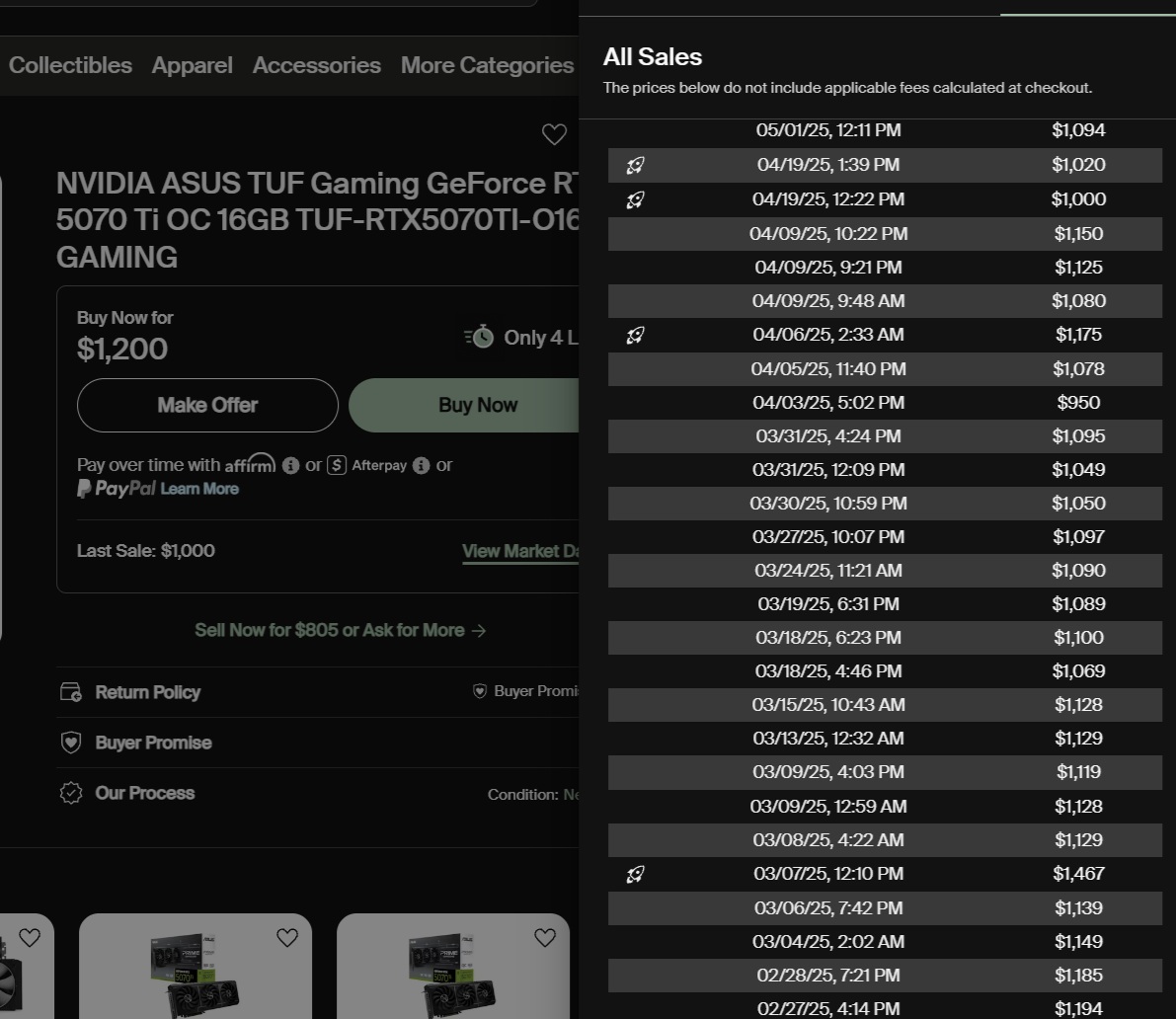Screen dimensions: 1176x1019
Task: Click the small shield next to Buyer Promise text on right
Action: click(x=480, y=691)
